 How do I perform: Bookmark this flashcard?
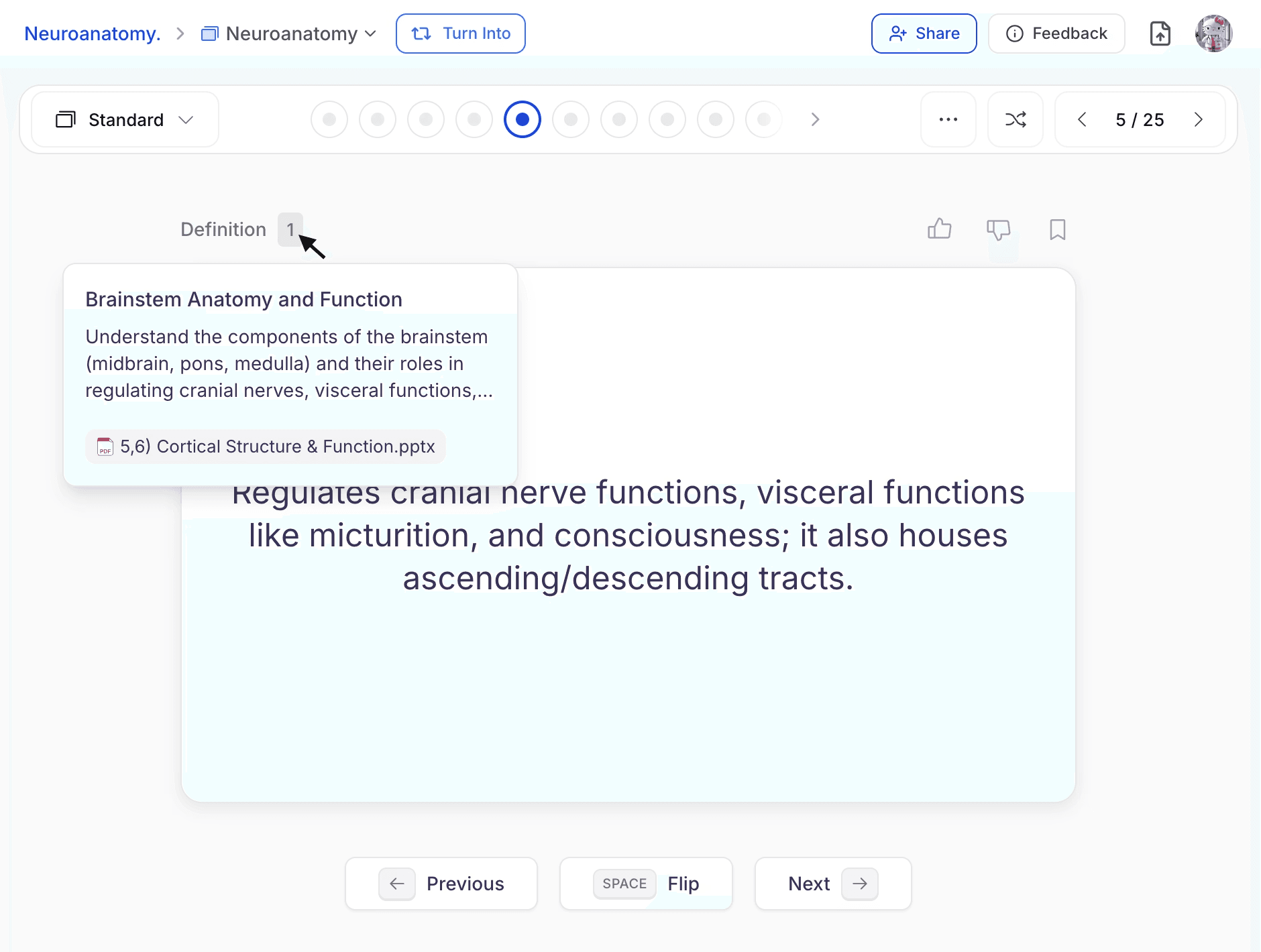(1057, 229)
